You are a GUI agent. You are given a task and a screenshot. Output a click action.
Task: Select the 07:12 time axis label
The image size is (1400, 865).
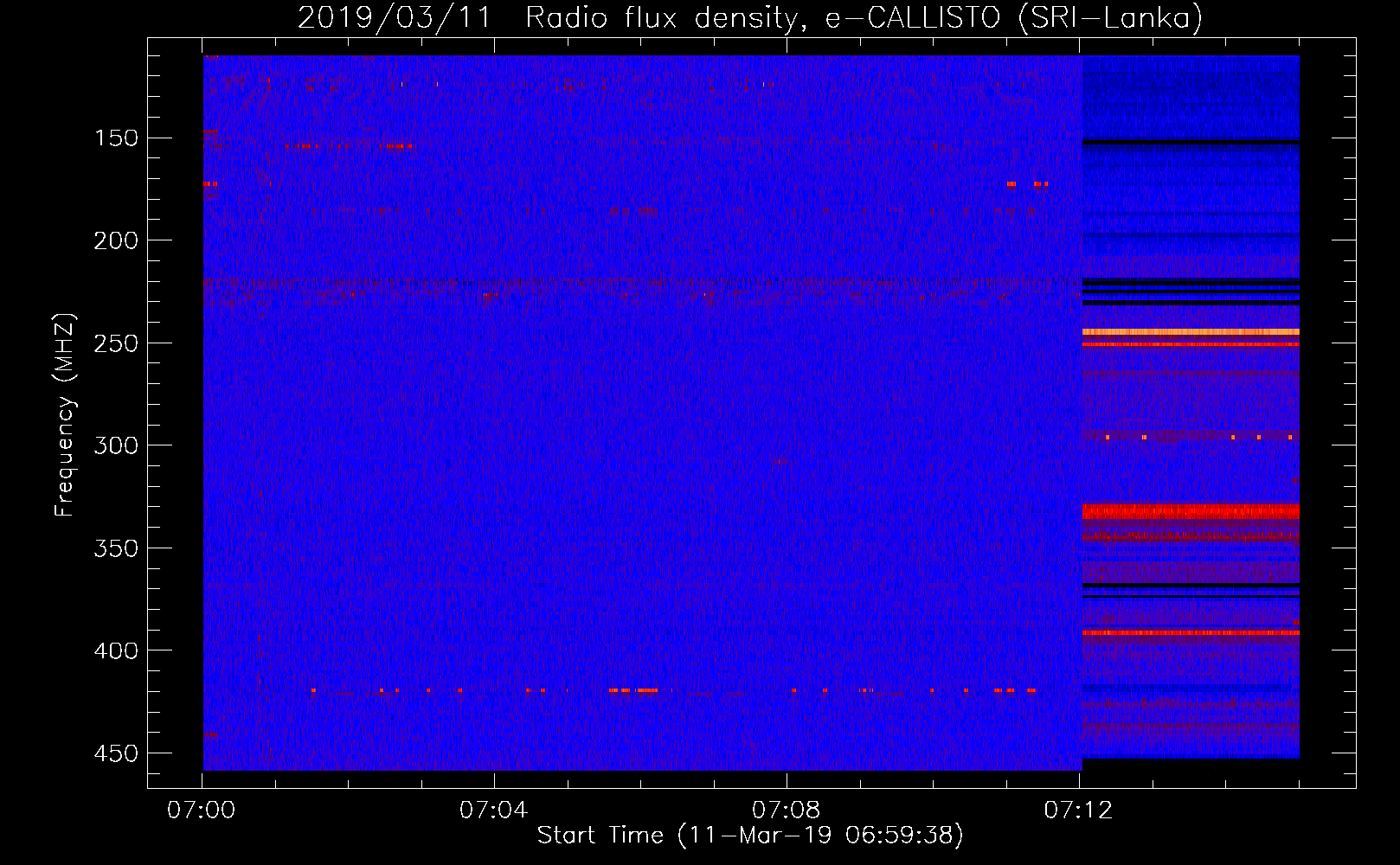coord(1078,811)
